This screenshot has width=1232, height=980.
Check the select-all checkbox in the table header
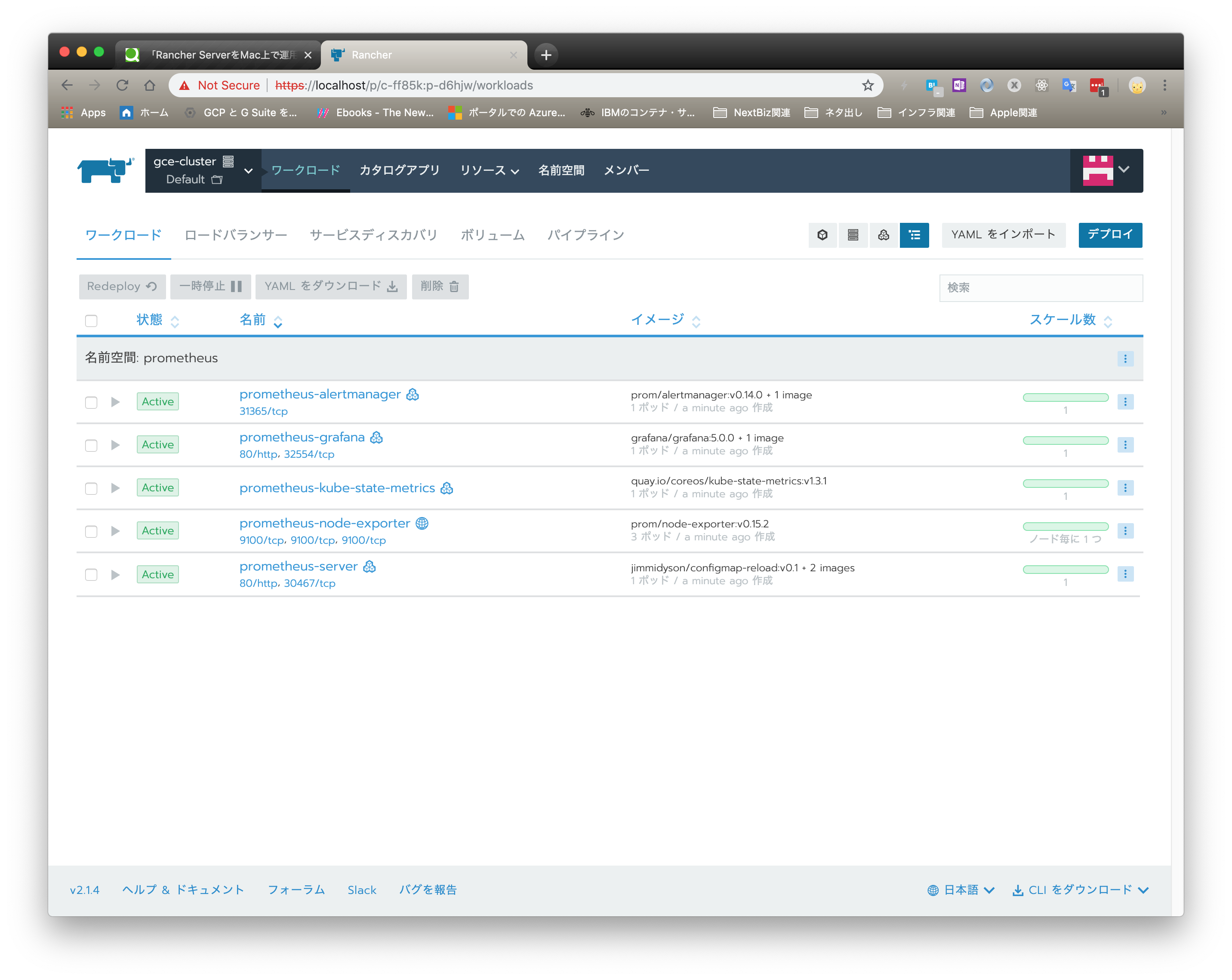(91, 321)
